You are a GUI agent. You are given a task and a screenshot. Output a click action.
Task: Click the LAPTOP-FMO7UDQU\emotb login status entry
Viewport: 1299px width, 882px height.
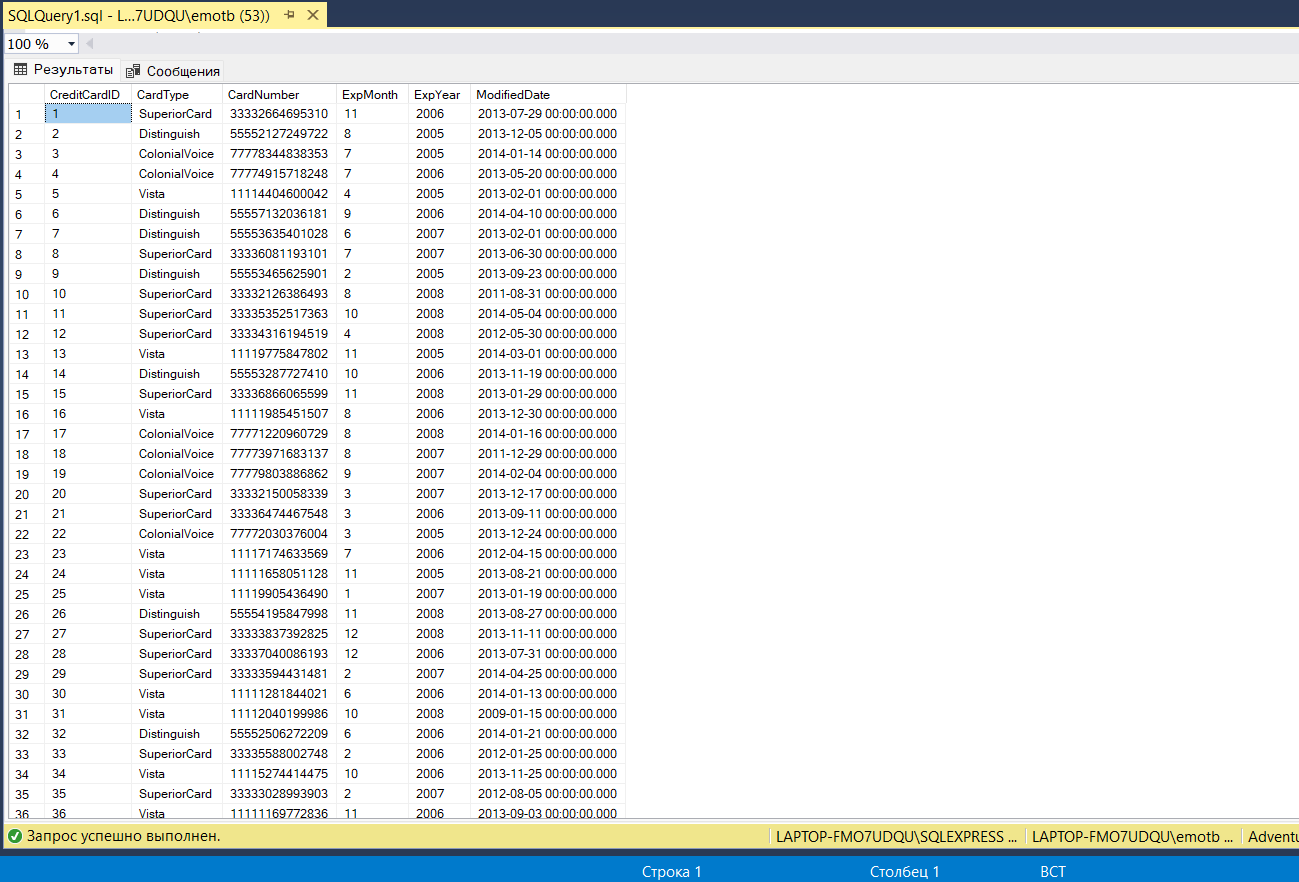coord(1134,837)
